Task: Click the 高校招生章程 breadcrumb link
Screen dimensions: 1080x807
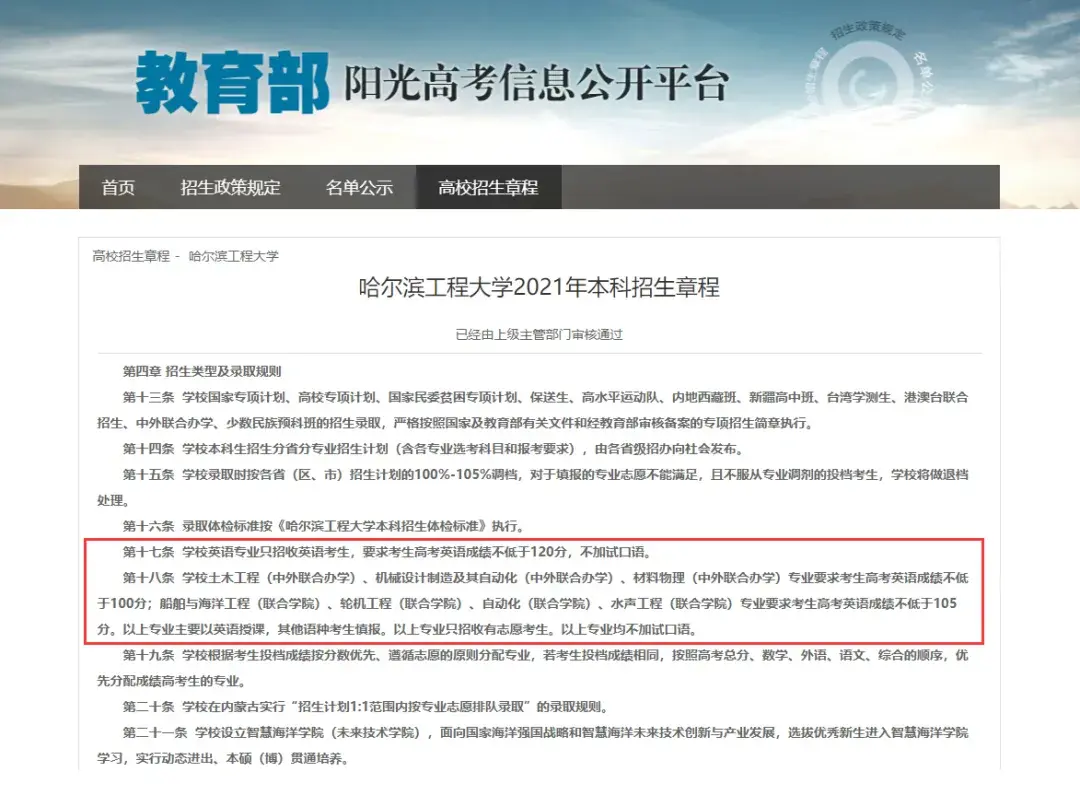Action: point(131,256)
